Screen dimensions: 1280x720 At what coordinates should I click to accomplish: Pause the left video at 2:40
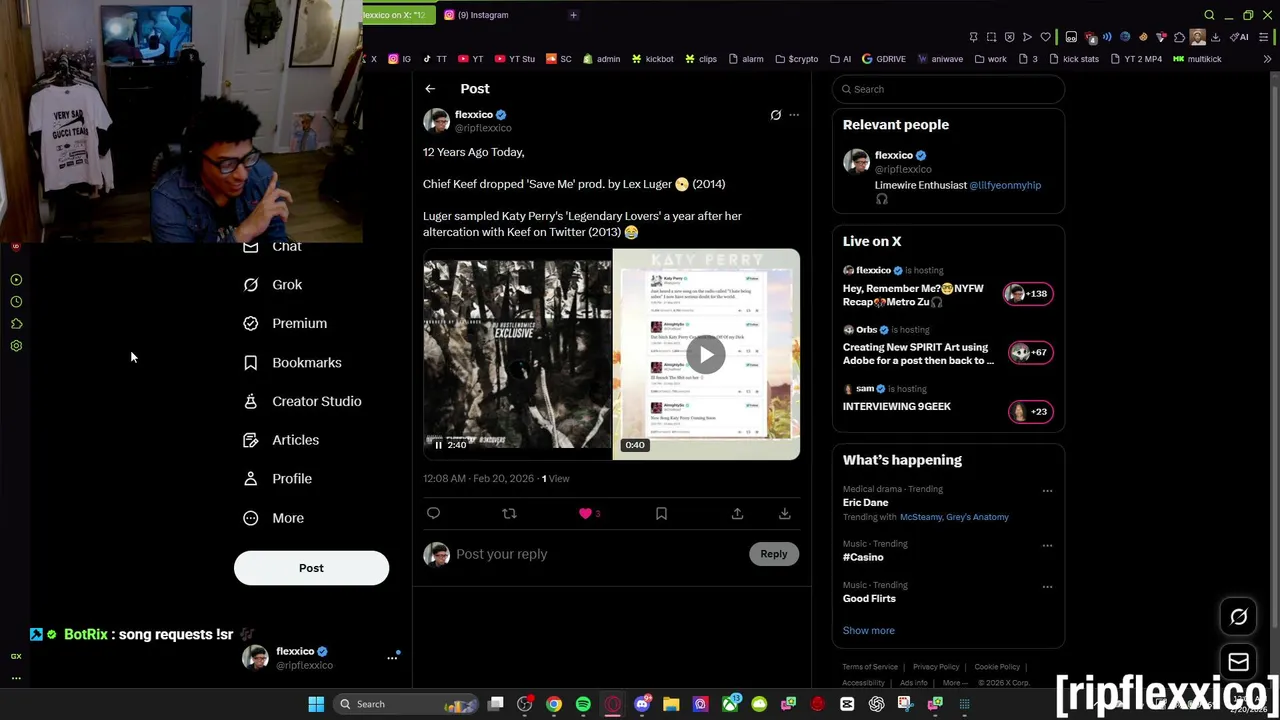point(438,445)
